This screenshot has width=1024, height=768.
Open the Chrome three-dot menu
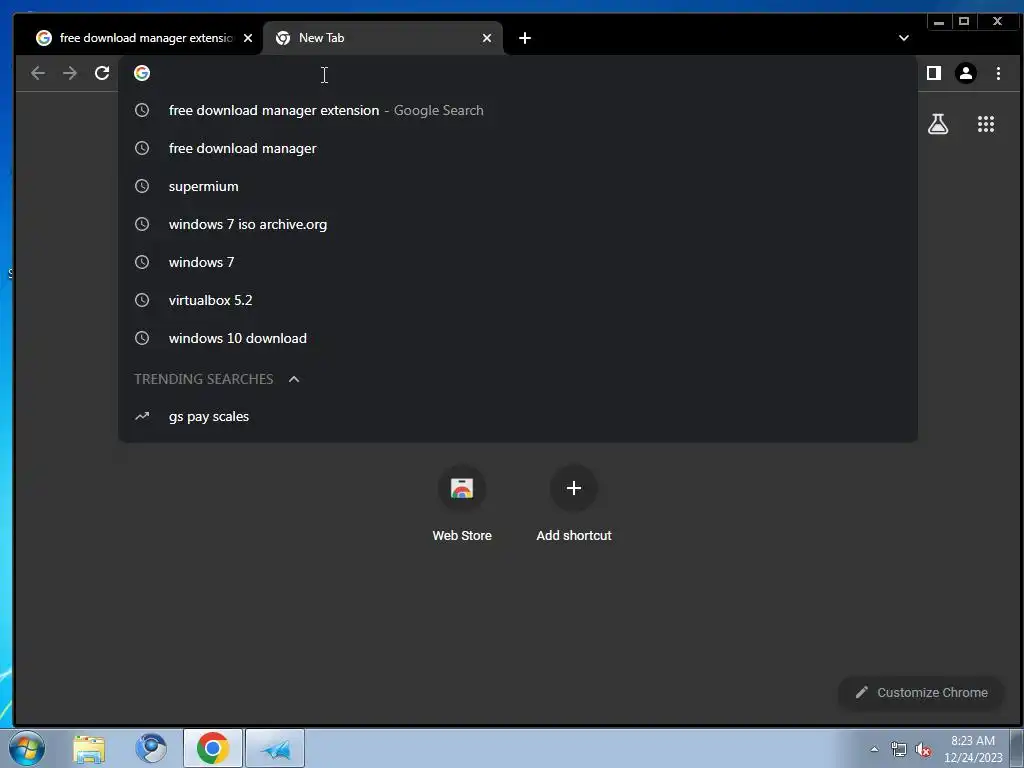(x=998, y=73)
